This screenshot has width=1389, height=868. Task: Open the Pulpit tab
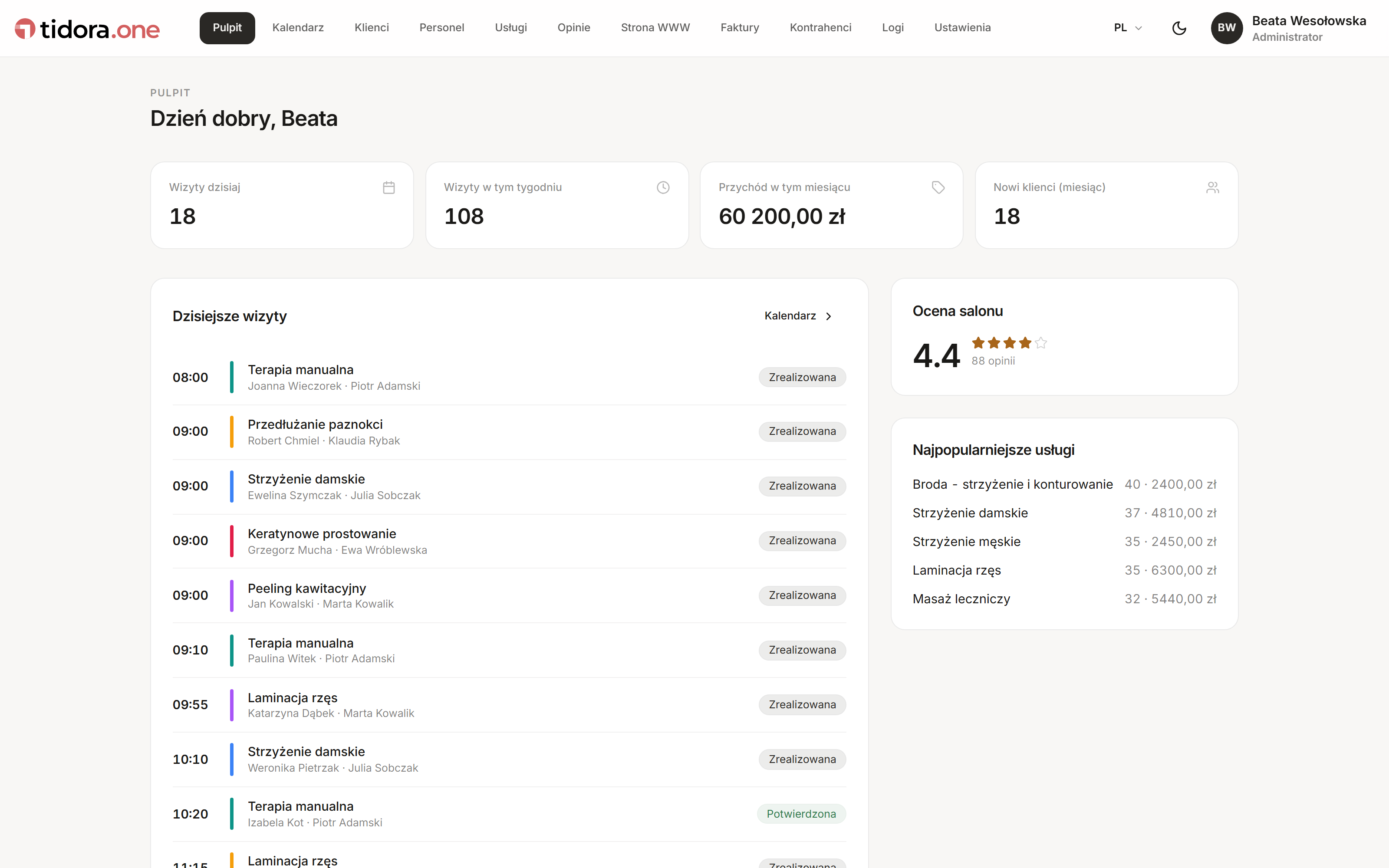[x=227, y=28]
